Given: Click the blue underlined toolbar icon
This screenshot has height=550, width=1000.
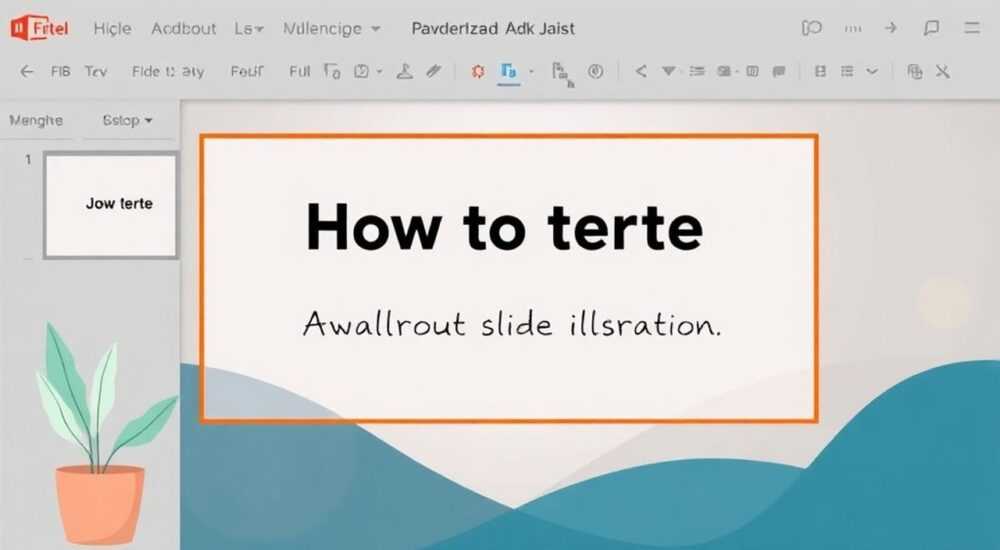Looking at the screenshot, I should 508,72.
